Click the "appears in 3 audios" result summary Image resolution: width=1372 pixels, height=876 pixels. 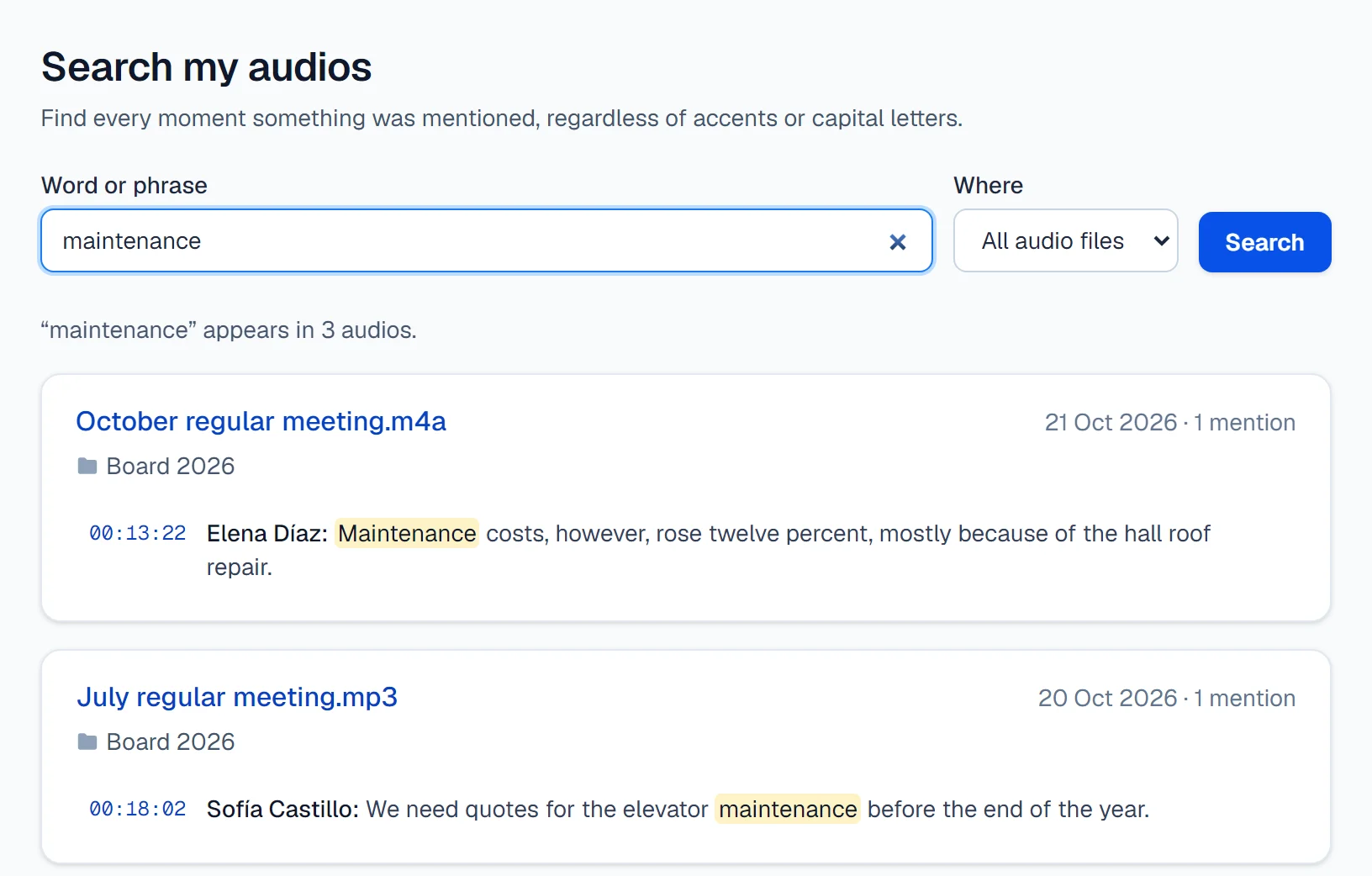229,330
